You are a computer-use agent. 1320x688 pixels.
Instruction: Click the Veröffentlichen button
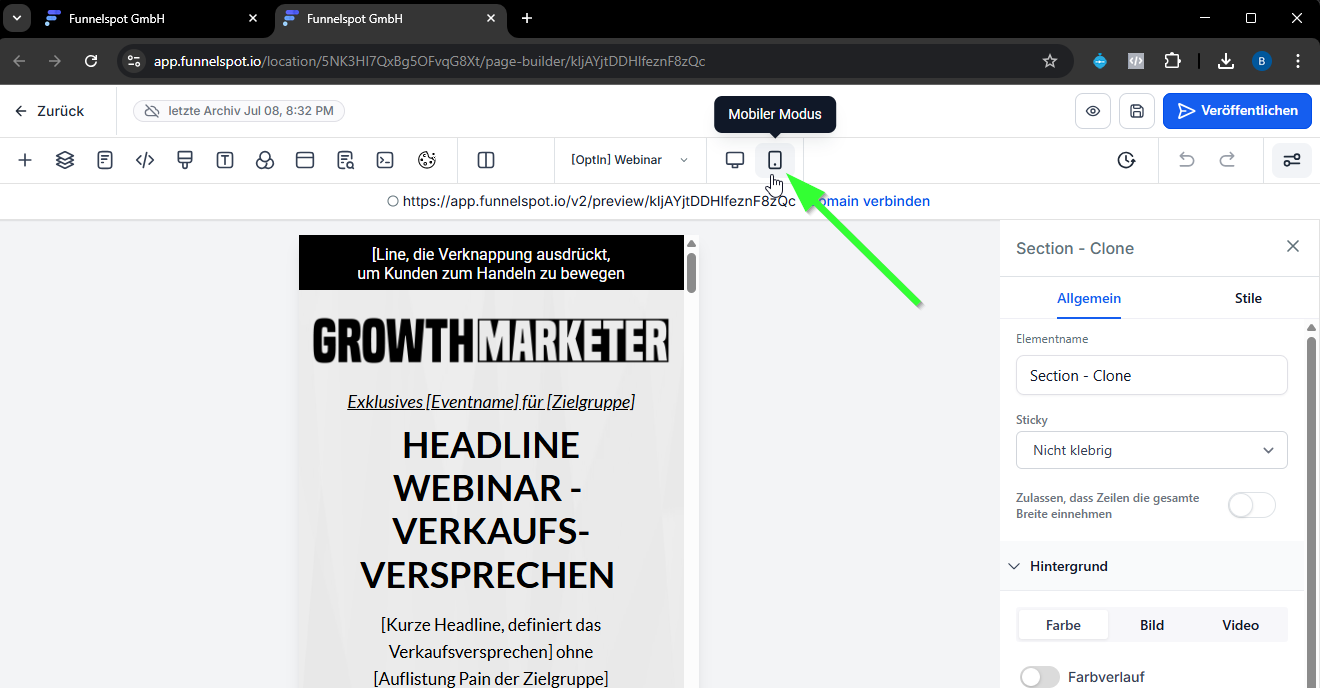pyautogui.click(x=1237, y=111)
